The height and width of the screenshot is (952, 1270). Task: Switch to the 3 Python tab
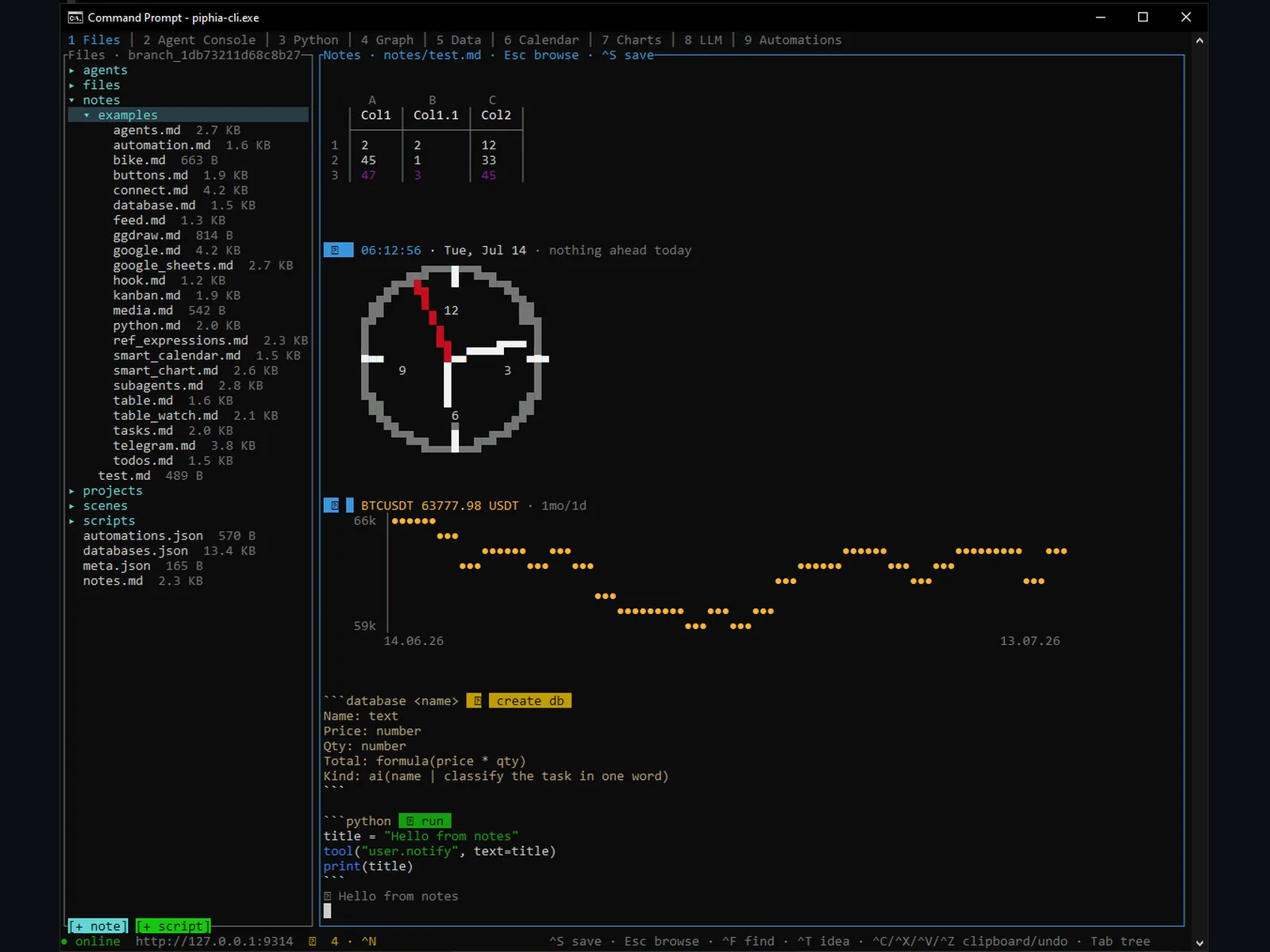pos(308,40)
